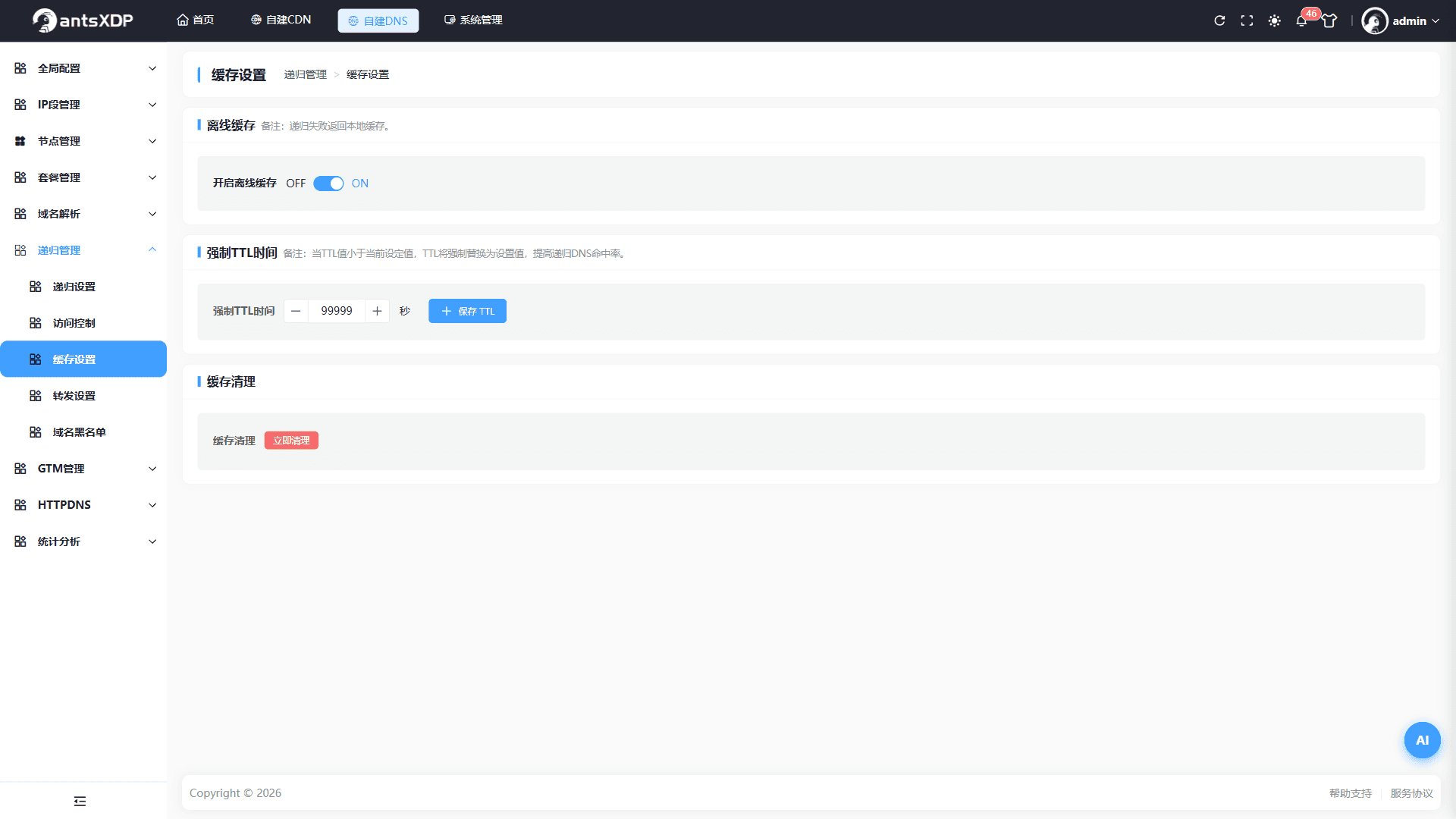1456x819 pixels.
Task: Click the 域名解析 sidebar icon
Action: (20, 214)
